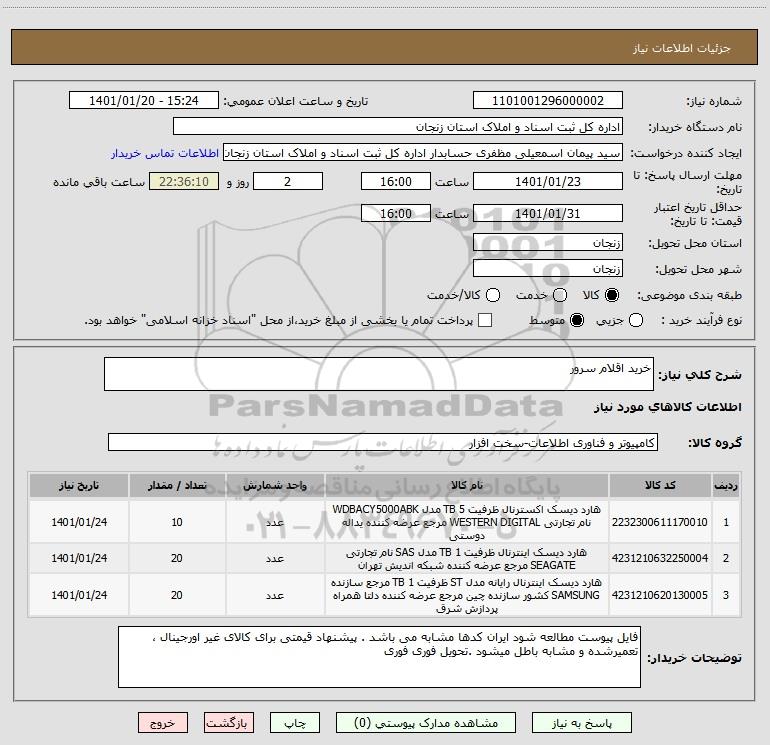Viewport: 770px width, 745px height.
Task: Click product code 4231210620130005
Action: (660, 595)
